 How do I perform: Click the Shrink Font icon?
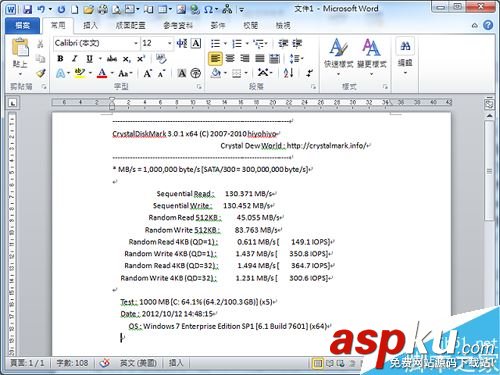pos(162,74)
